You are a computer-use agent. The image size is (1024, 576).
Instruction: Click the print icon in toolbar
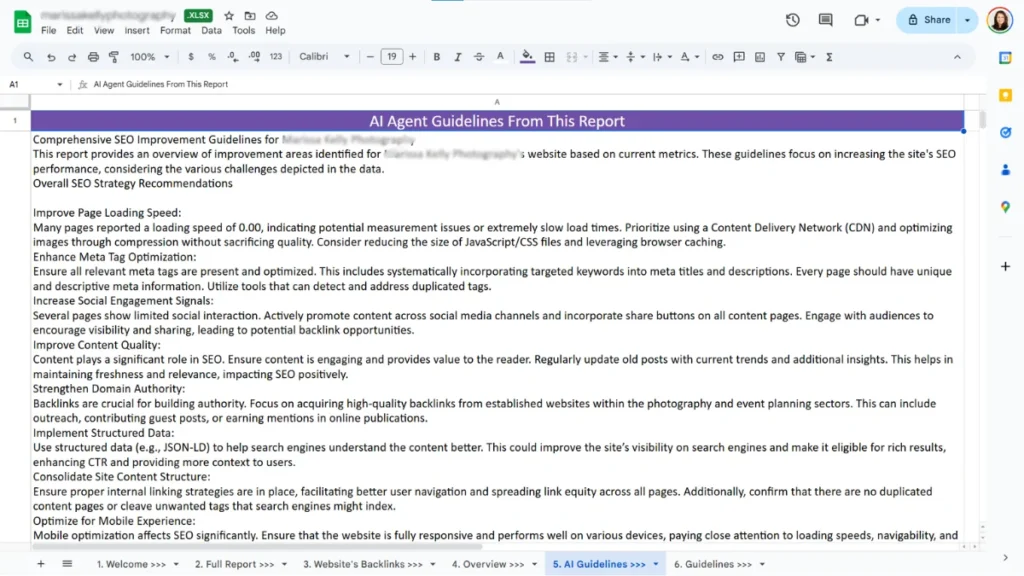click(93, 57)
